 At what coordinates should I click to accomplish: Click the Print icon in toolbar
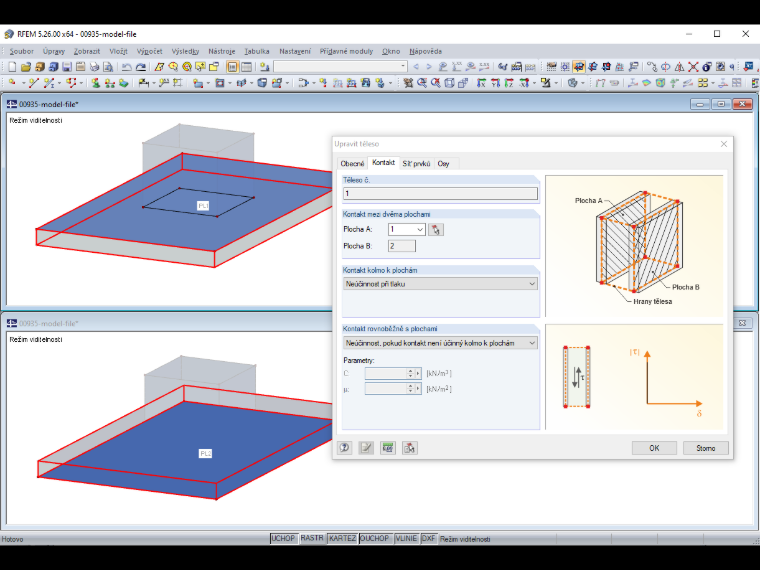95,67
